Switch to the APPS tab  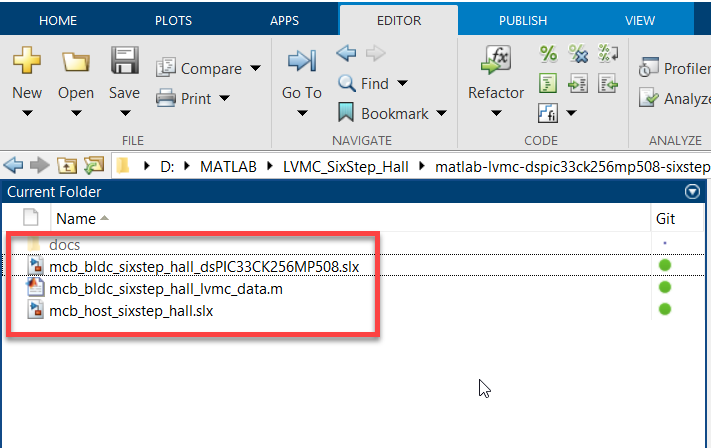click(x=284, y=20)
